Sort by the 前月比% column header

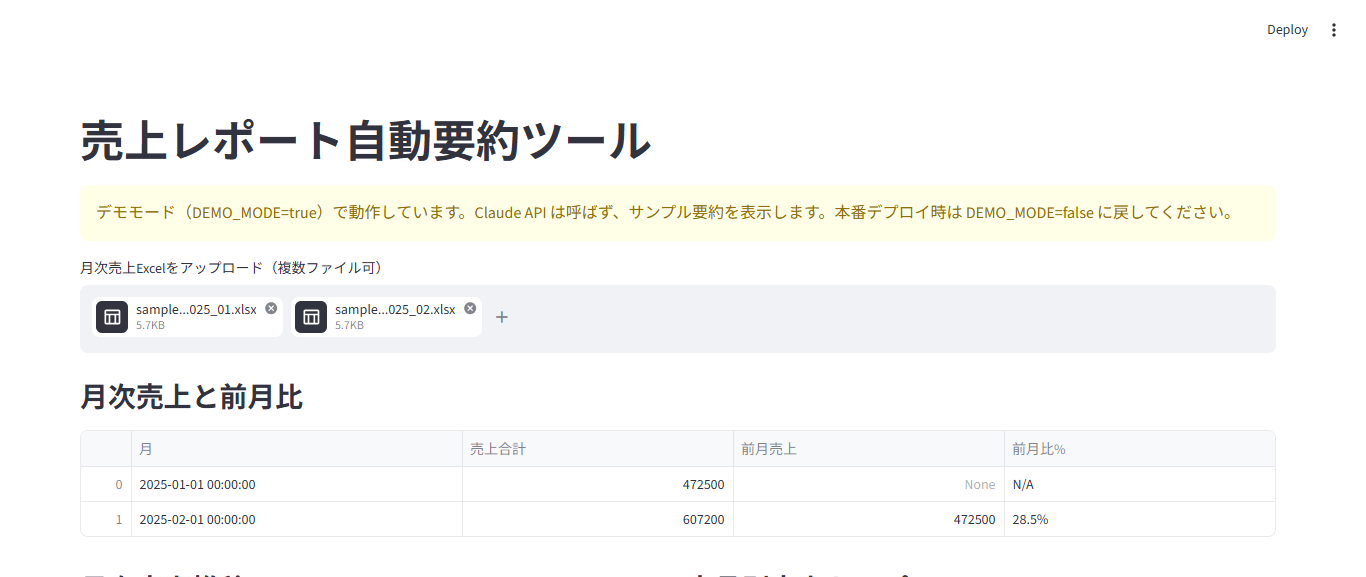tap(1140, 449)
